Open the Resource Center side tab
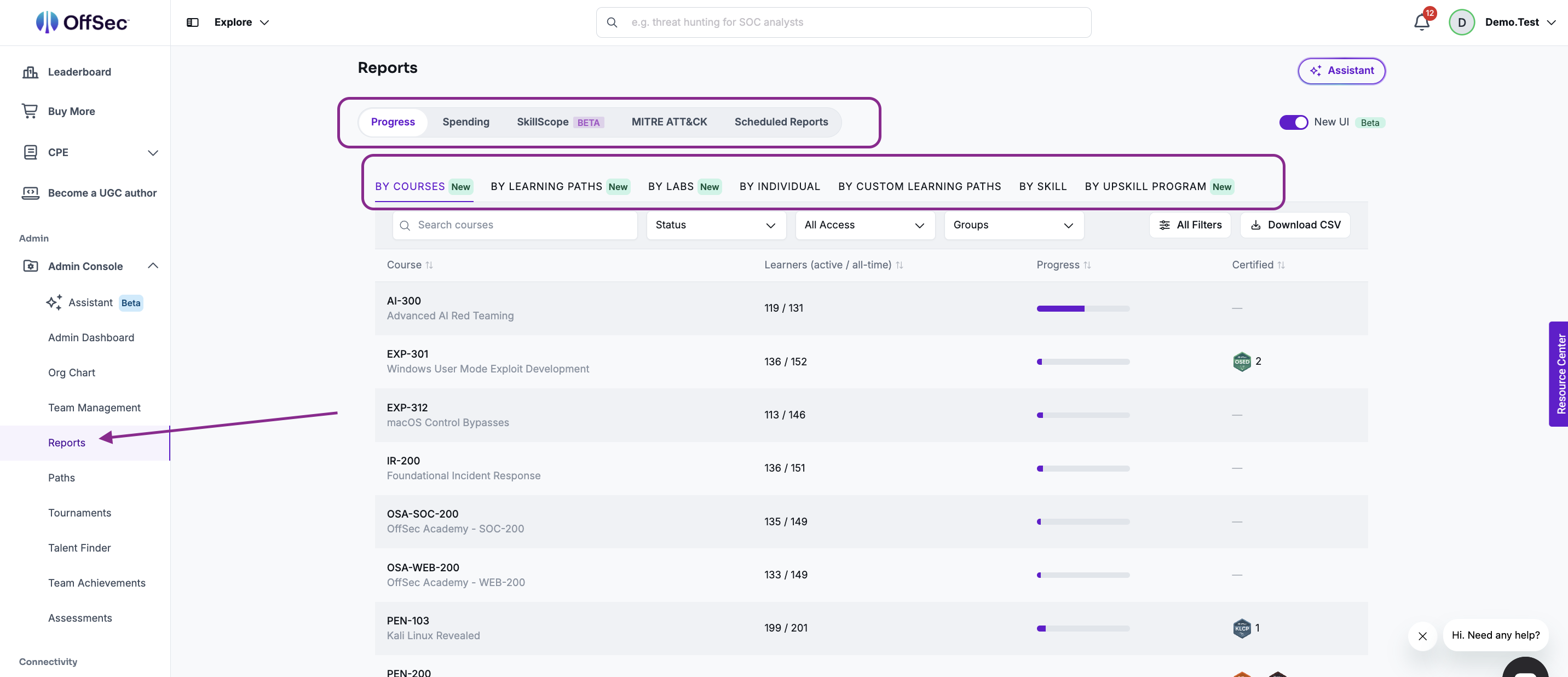The height and width of the screenshot is (677, 1568). pos(1558,374)
